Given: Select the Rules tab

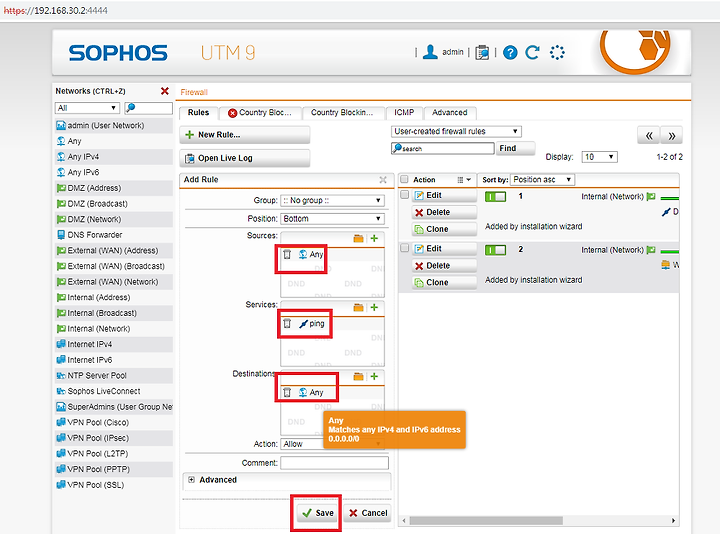Looking at the screenshot, I should tap(198, 112).
